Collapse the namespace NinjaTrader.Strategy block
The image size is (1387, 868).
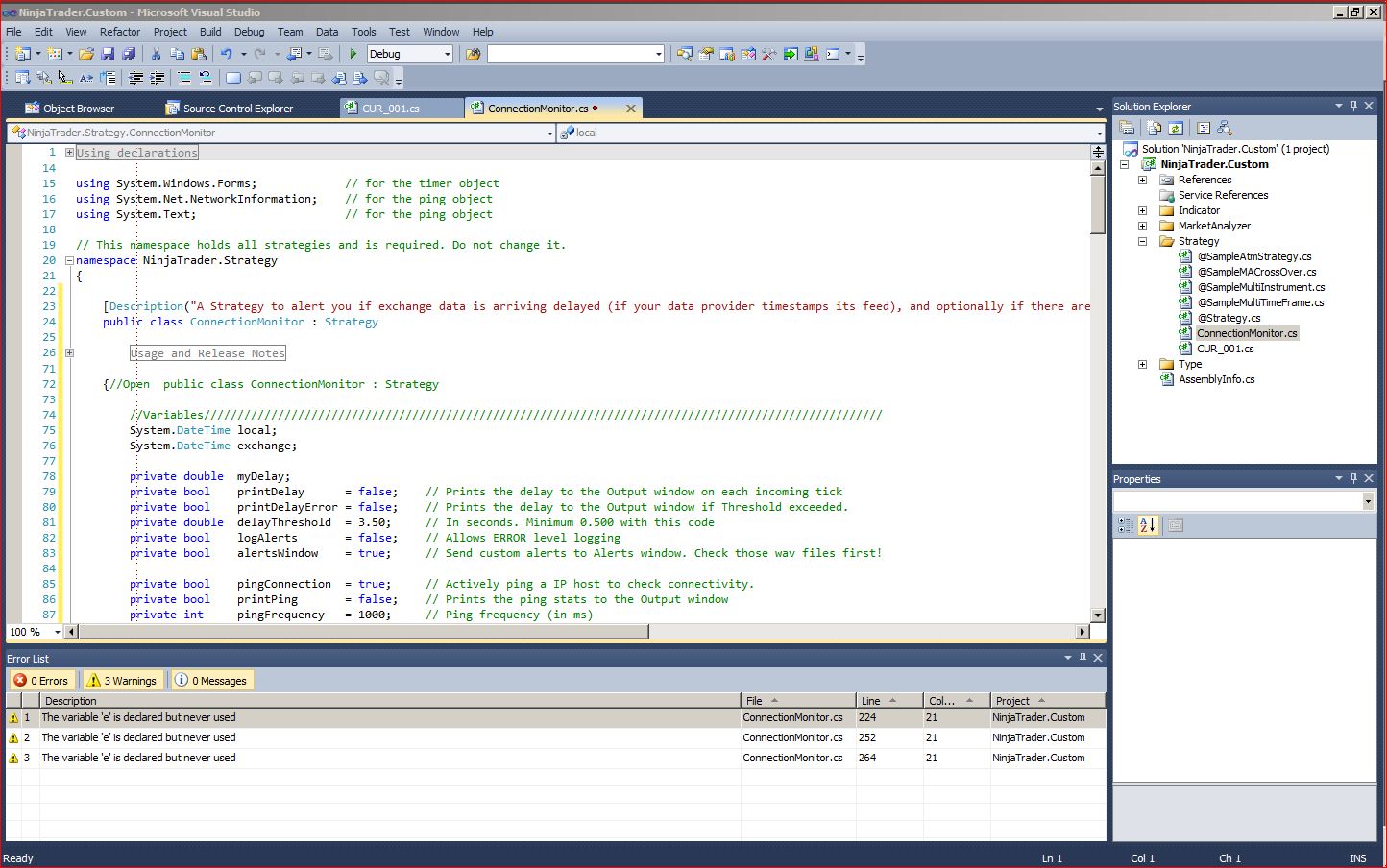pyautogui.click(x=69, y=260)
